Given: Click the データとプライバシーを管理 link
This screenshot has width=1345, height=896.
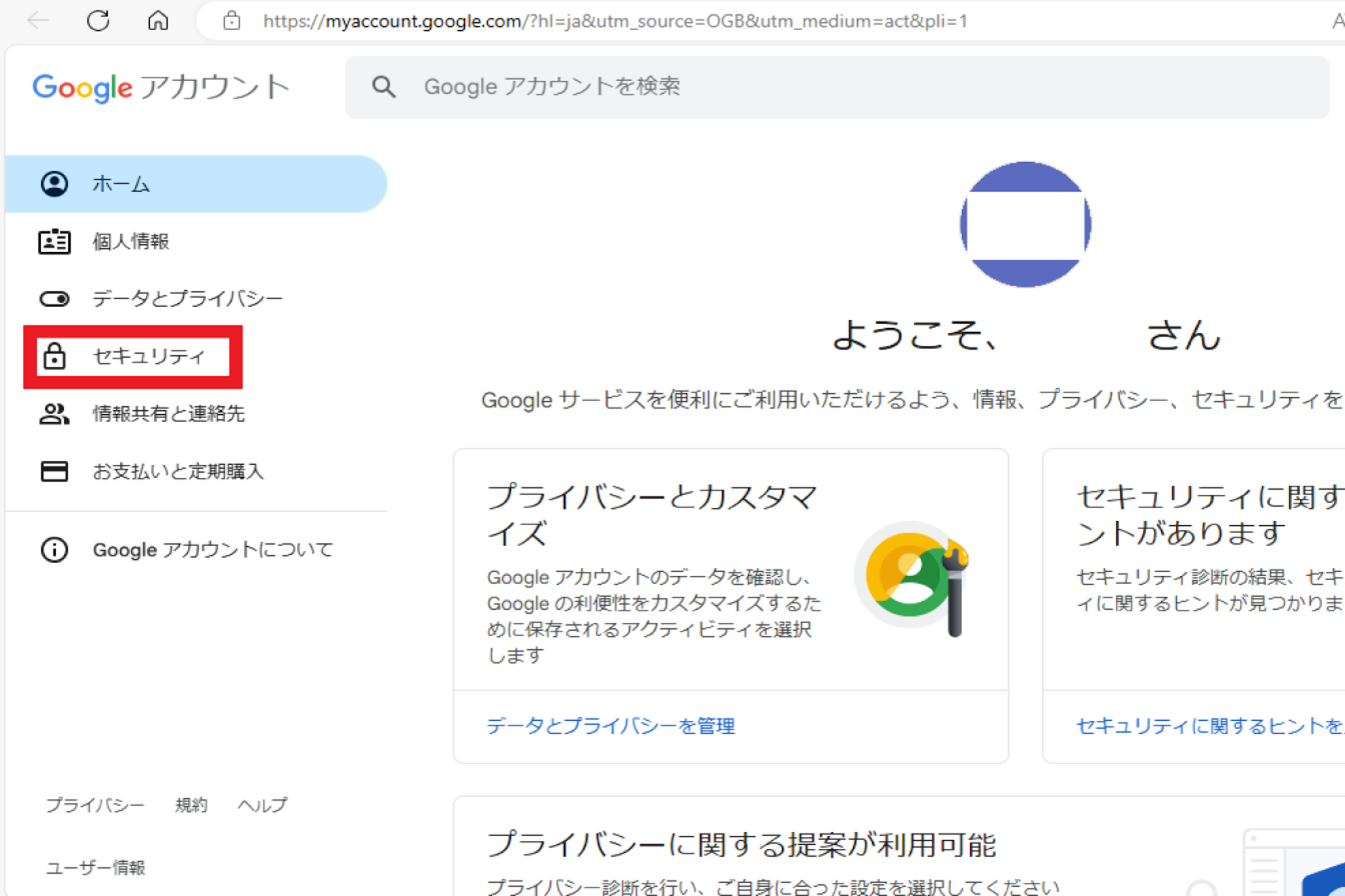Looking at the screenshot, I should (610, 726).
